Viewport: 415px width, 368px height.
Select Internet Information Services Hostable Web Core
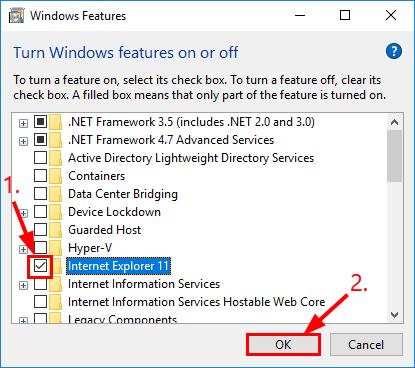(196, 302)
